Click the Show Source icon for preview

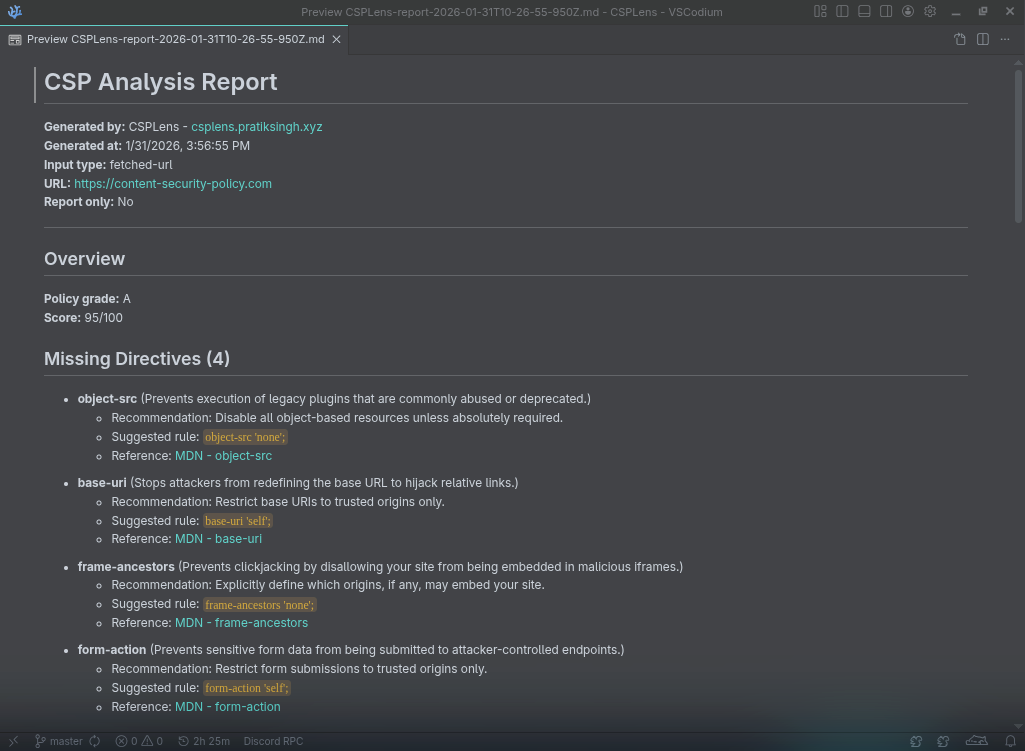point(960,39)
